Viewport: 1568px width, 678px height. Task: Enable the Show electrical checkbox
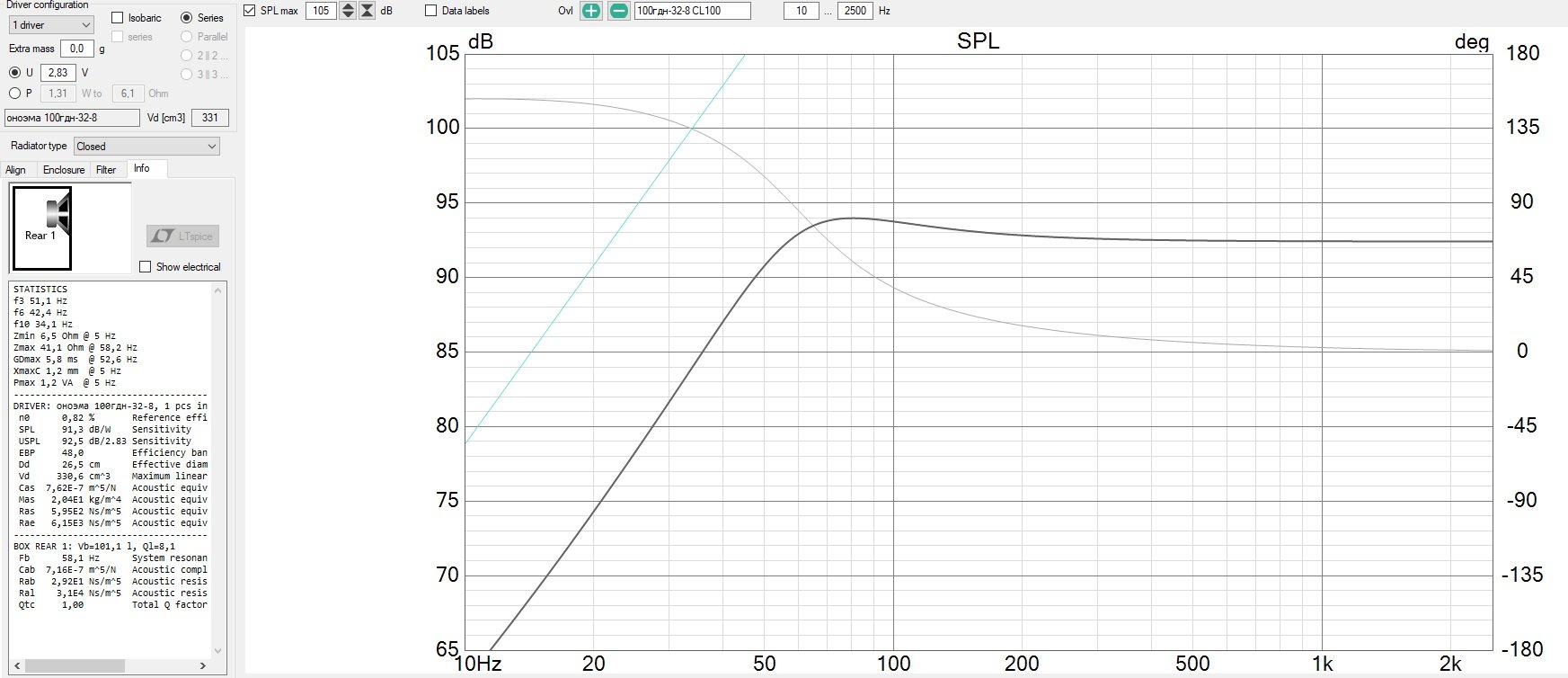(146, 267)
